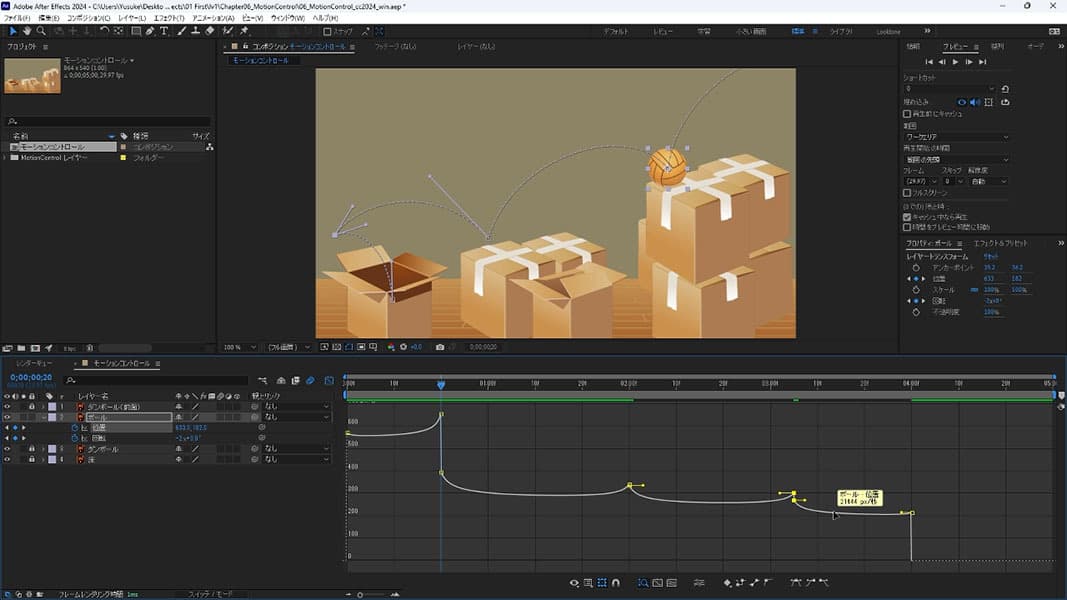Image resolution: width=1067 pixels, height=600 pixels.
Task: Collapse the ボール layer properties twirl arrow
Action: pos(44,417)
